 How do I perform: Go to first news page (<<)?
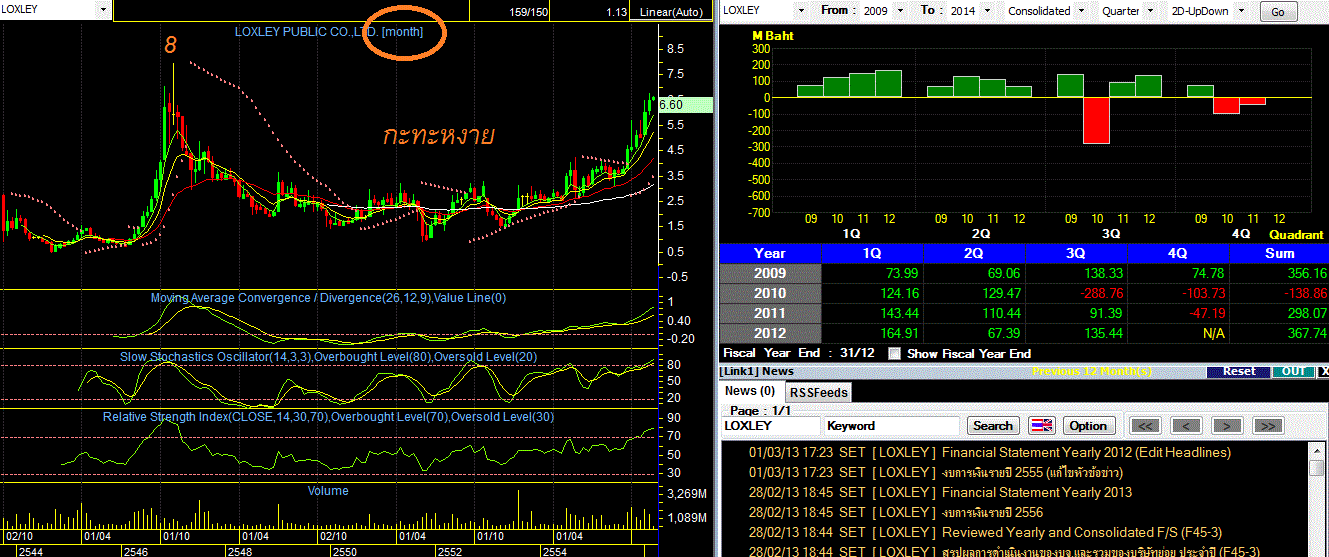point(1145,425)
